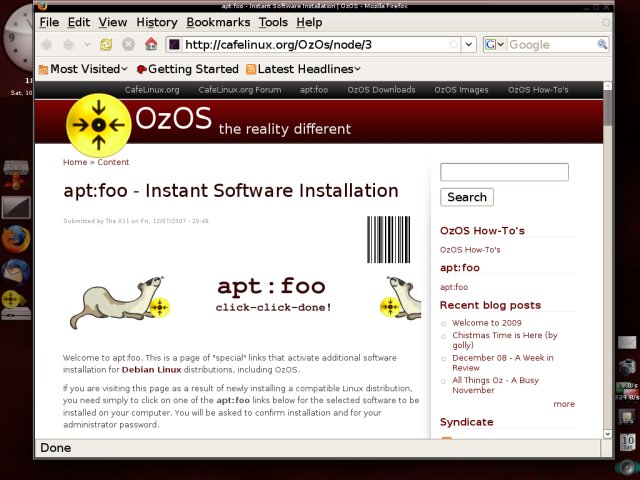Click the Debian Linux bold link
The height and width of the screenshot is (480, 640).
151,370
